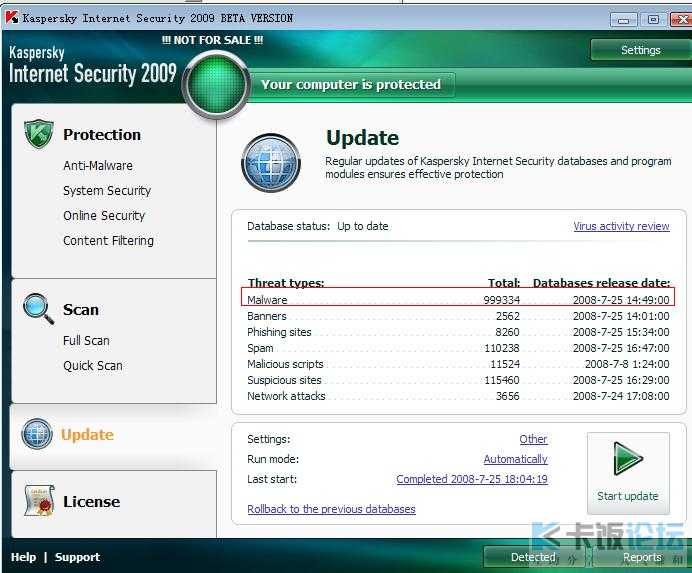Click the Kaspersky K logo in title bar

pyautogui.click(x=11, y=18)
